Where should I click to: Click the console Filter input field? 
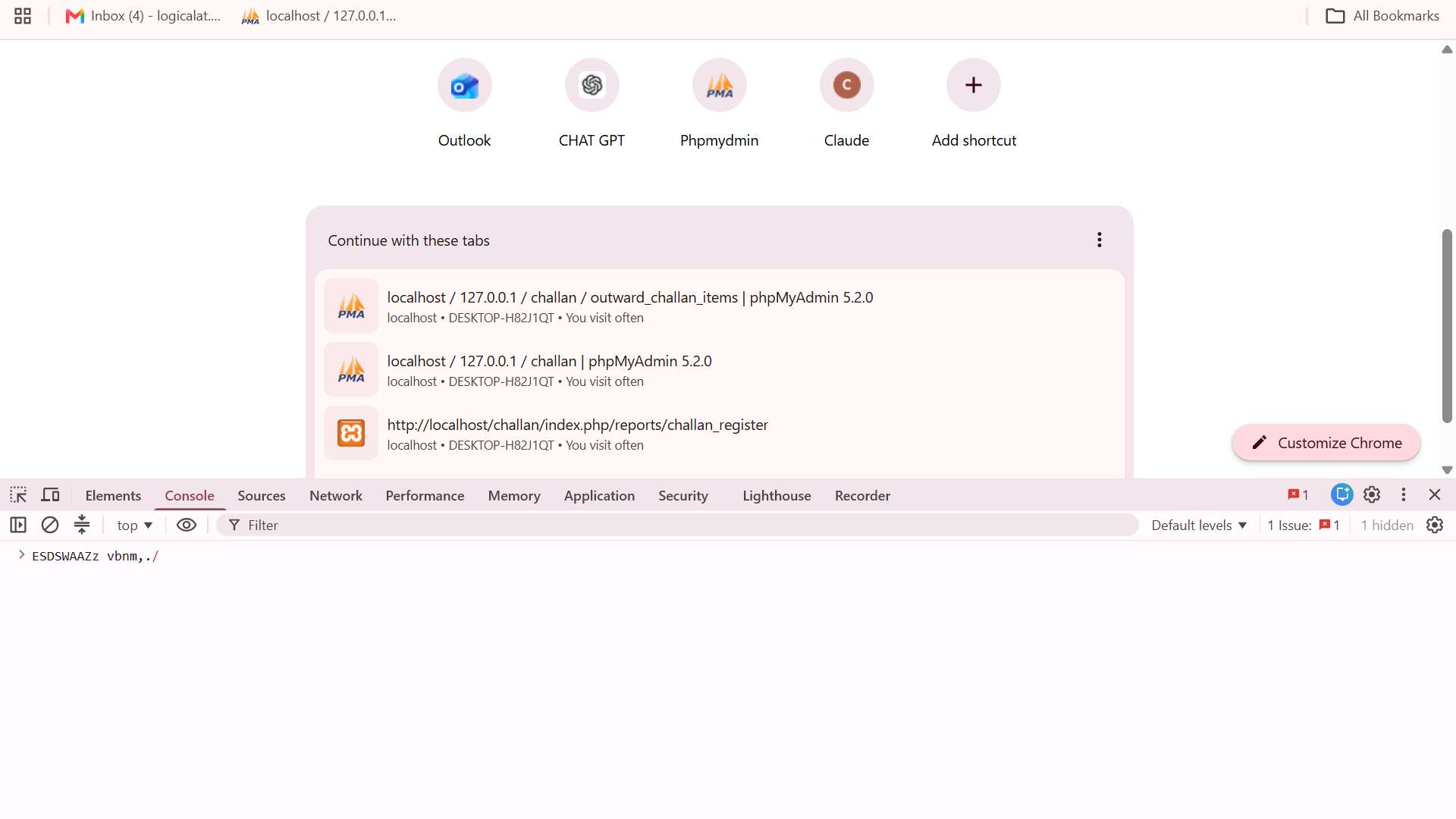coord(678,526)
